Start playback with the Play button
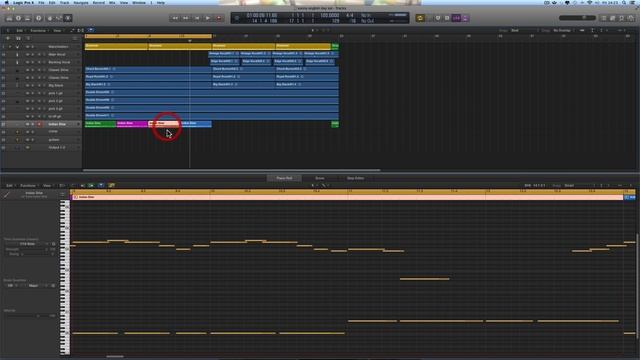This screenshot has height=360, width=640. 208,18
